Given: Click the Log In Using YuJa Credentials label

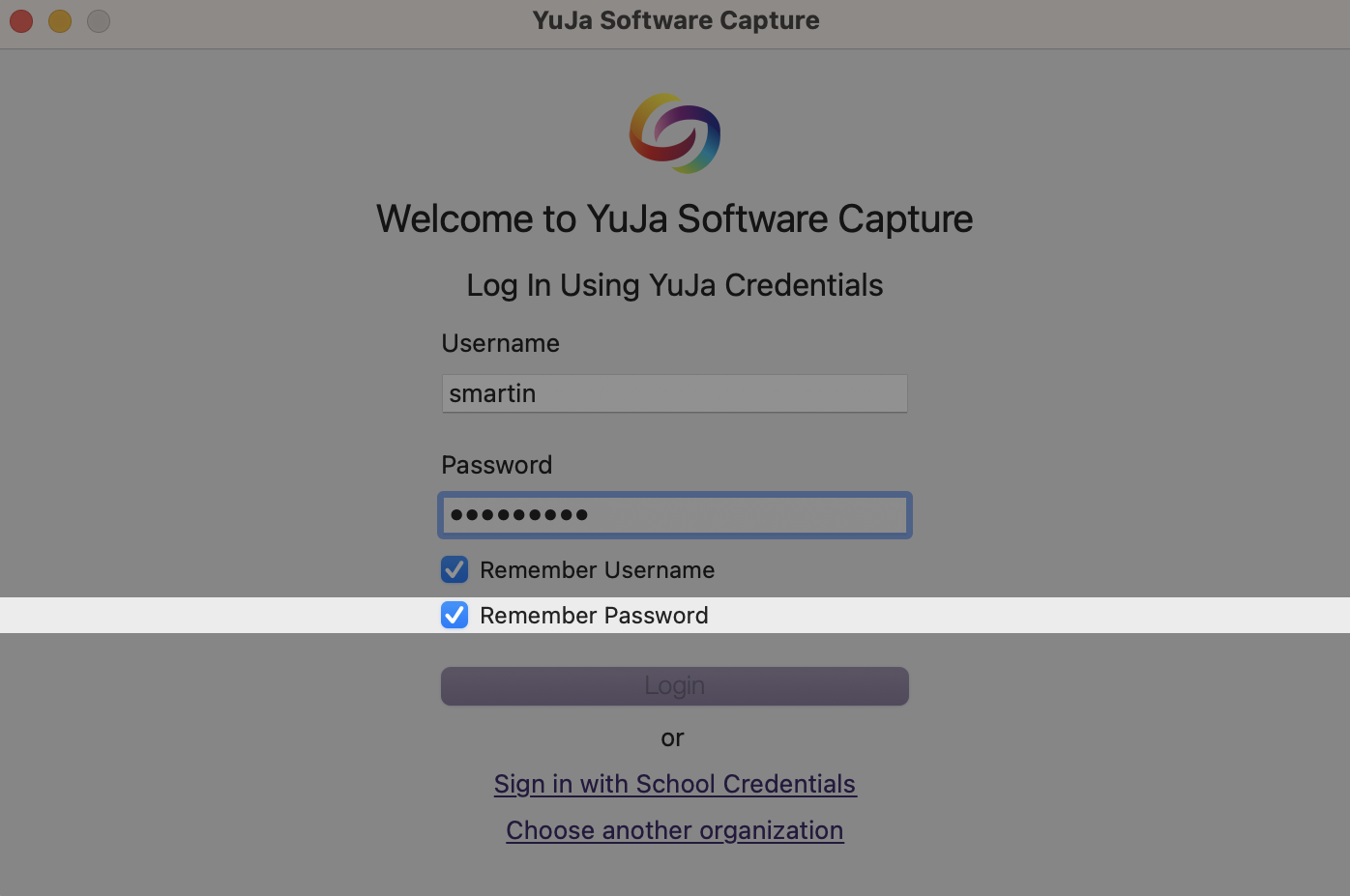Looking at the screenshot, I should pyautogui.click(x=674, y=285).
